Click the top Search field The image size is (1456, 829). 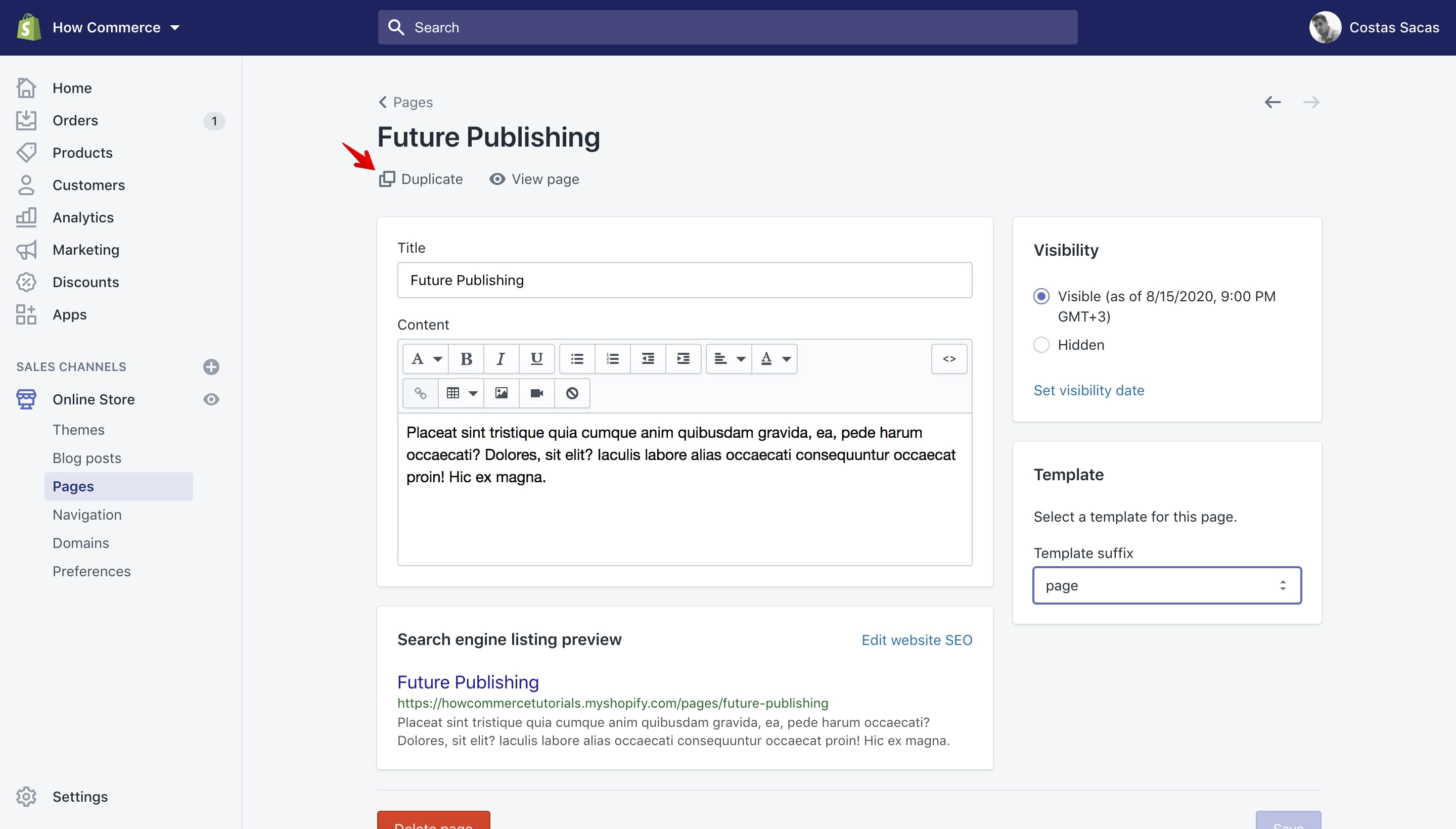[727, 27]
